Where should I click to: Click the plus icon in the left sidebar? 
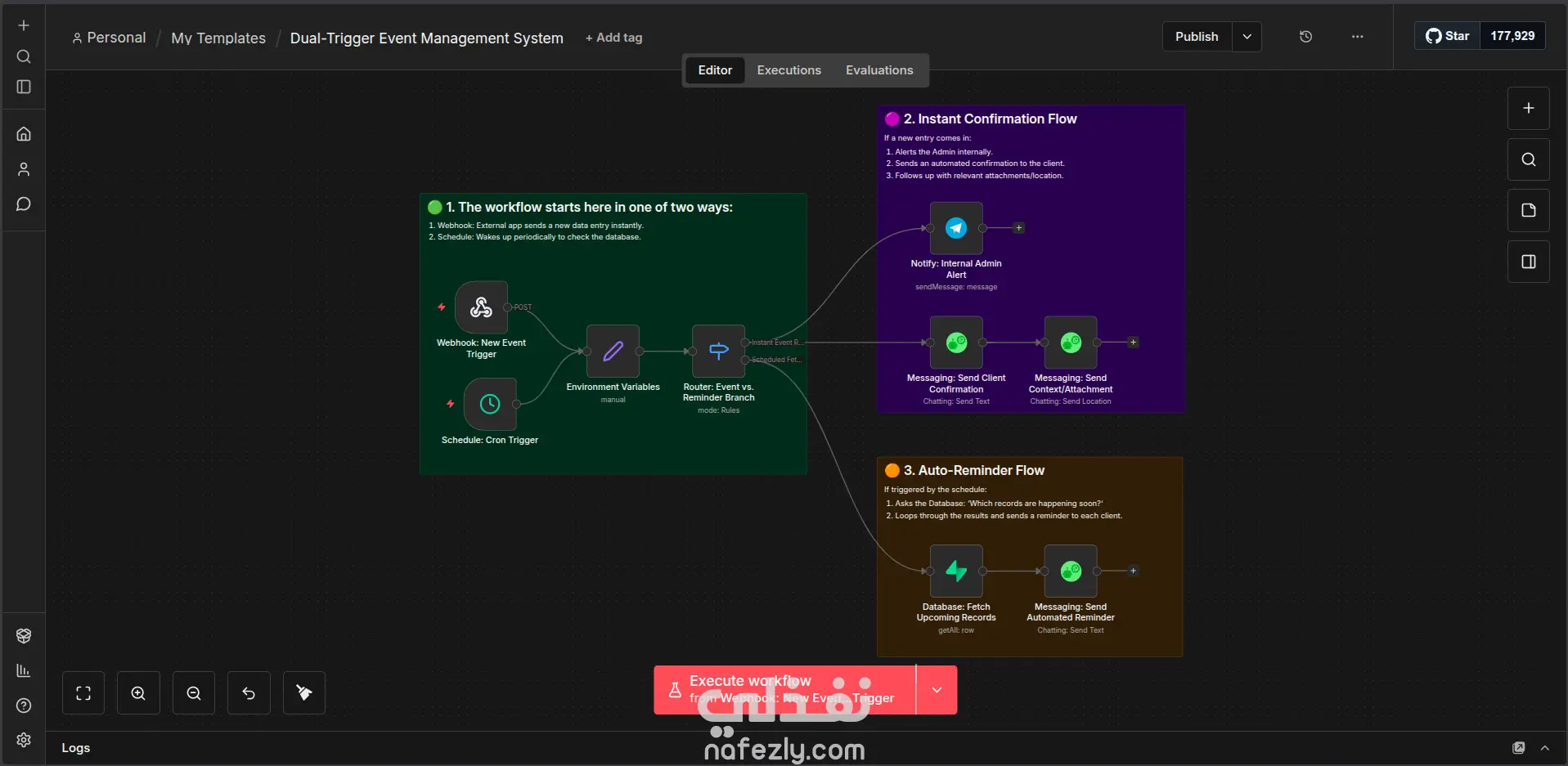tap(24, 25)
